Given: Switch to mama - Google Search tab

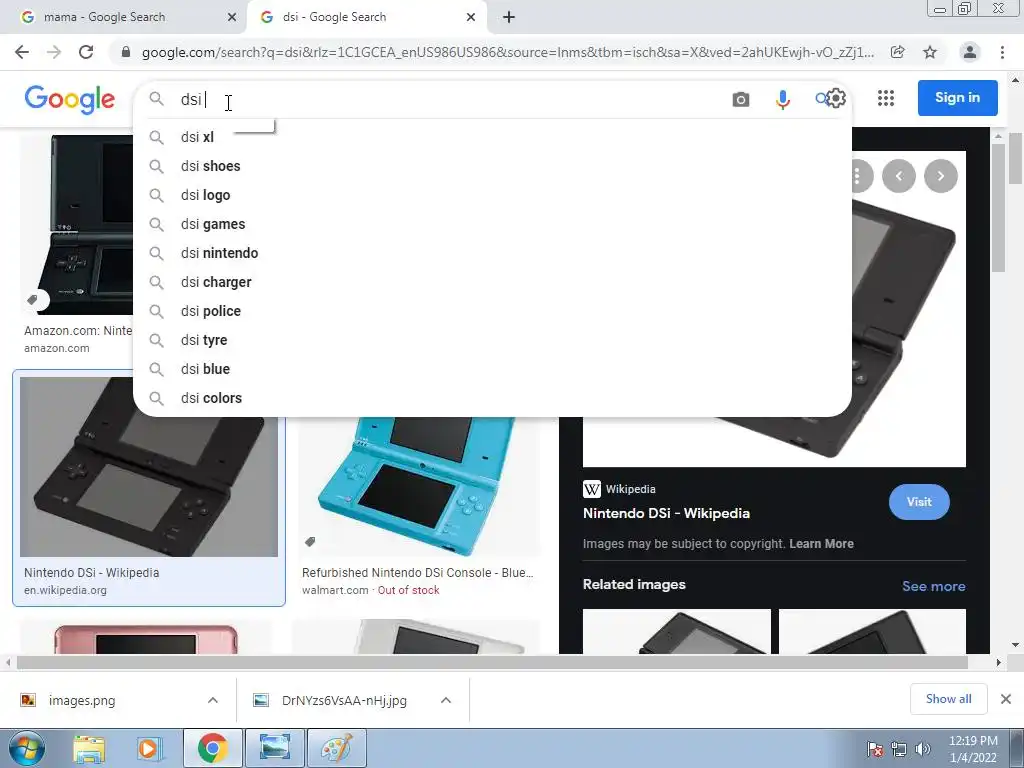Looking at the screenshot, I should (124, 17).
